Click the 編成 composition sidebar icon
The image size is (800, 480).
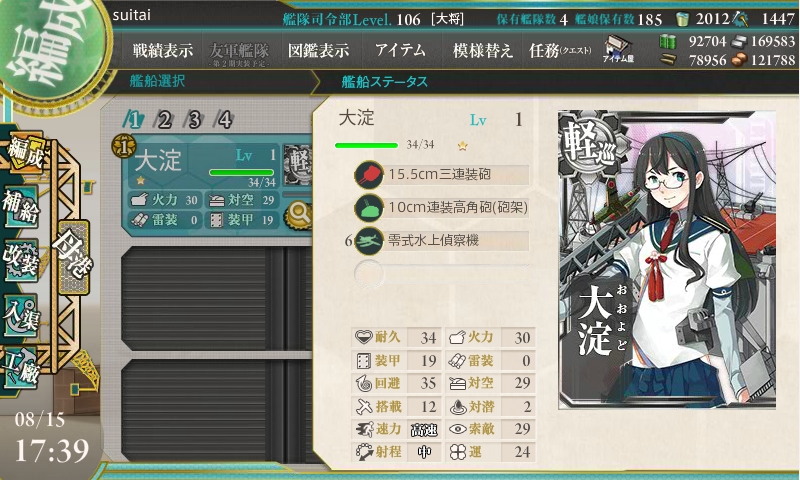tap(24, 153)
